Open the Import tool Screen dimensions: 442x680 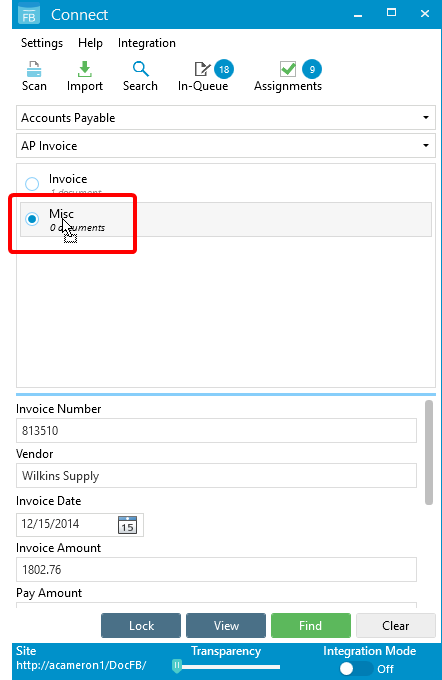pos(85,69)
